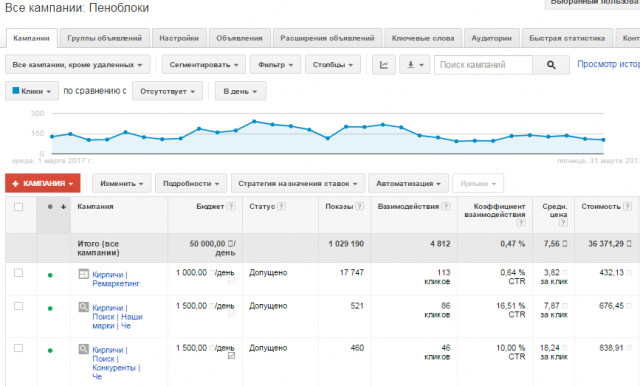The width and height of the screenshot is (640, 386).
Task: Open the Подробности dropdown
Action: click(191, 184)
